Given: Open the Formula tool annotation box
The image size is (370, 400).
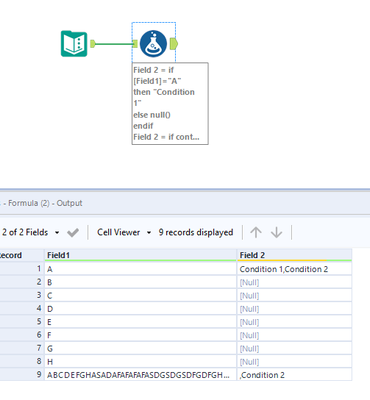Looking at the screenshot, I should tap(170, 103).
